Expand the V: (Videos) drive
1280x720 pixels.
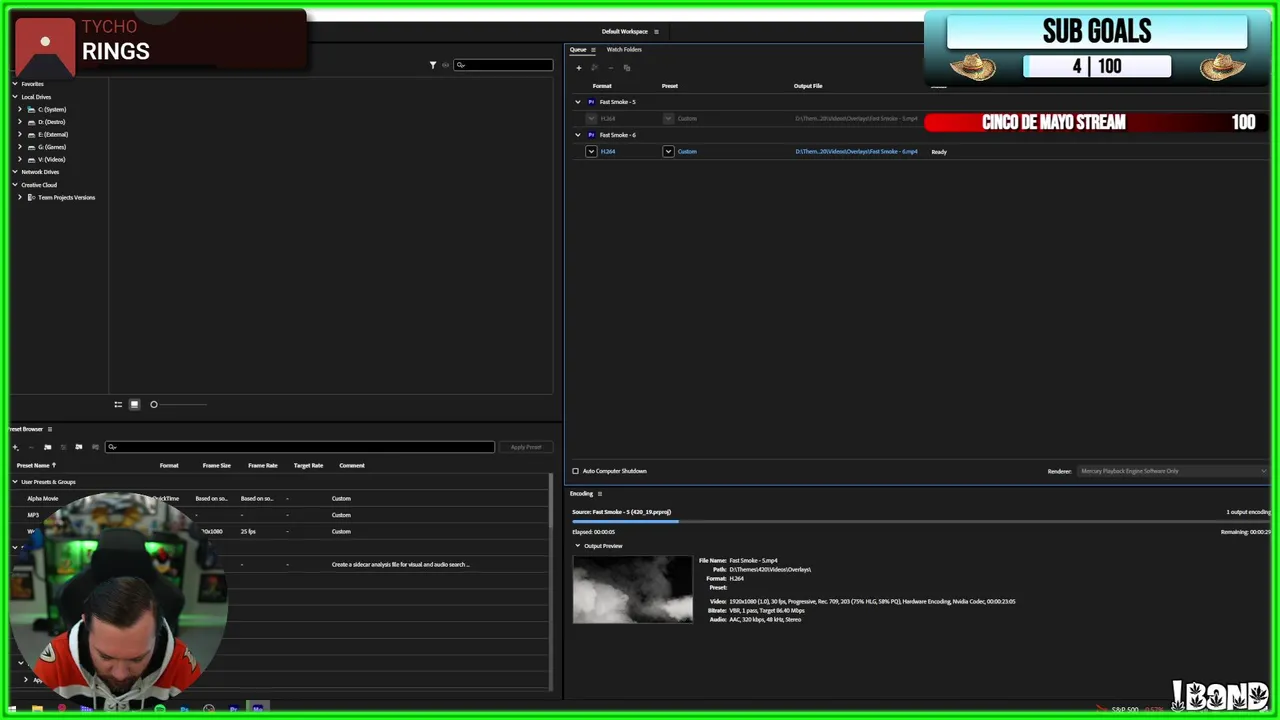coord(20,160)
